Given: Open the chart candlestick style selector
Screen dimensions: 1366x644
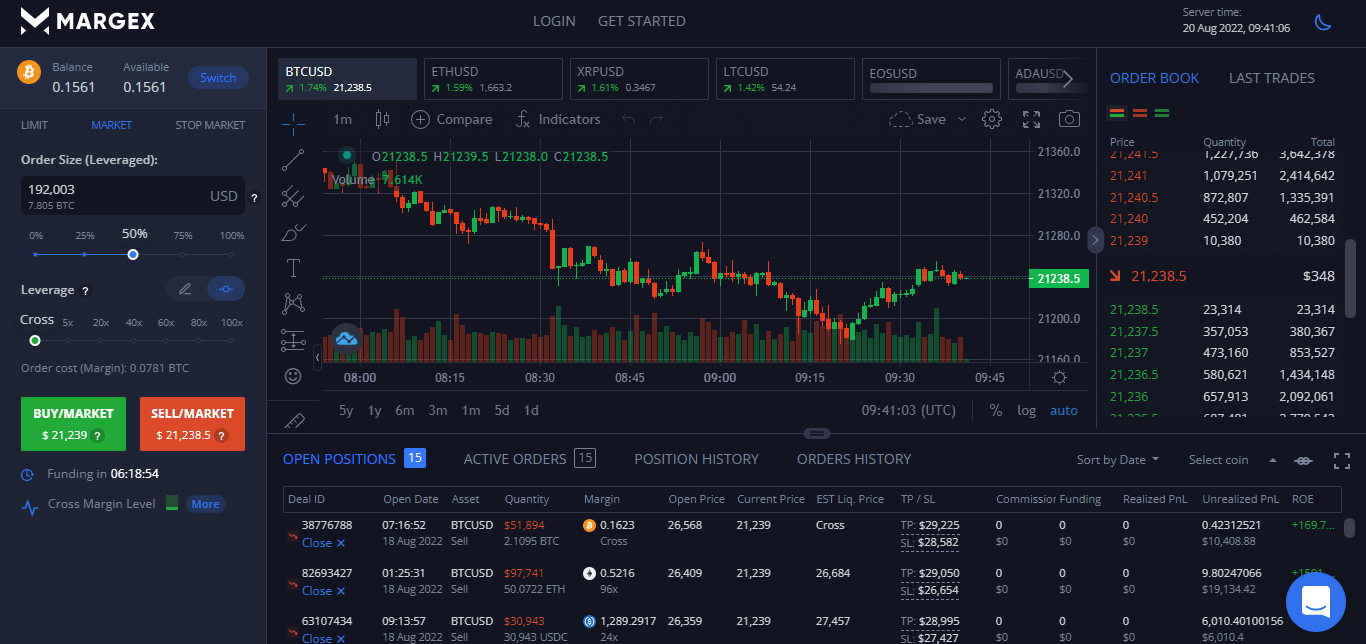Looking at the screenshot, I should [x=381, y=119].
